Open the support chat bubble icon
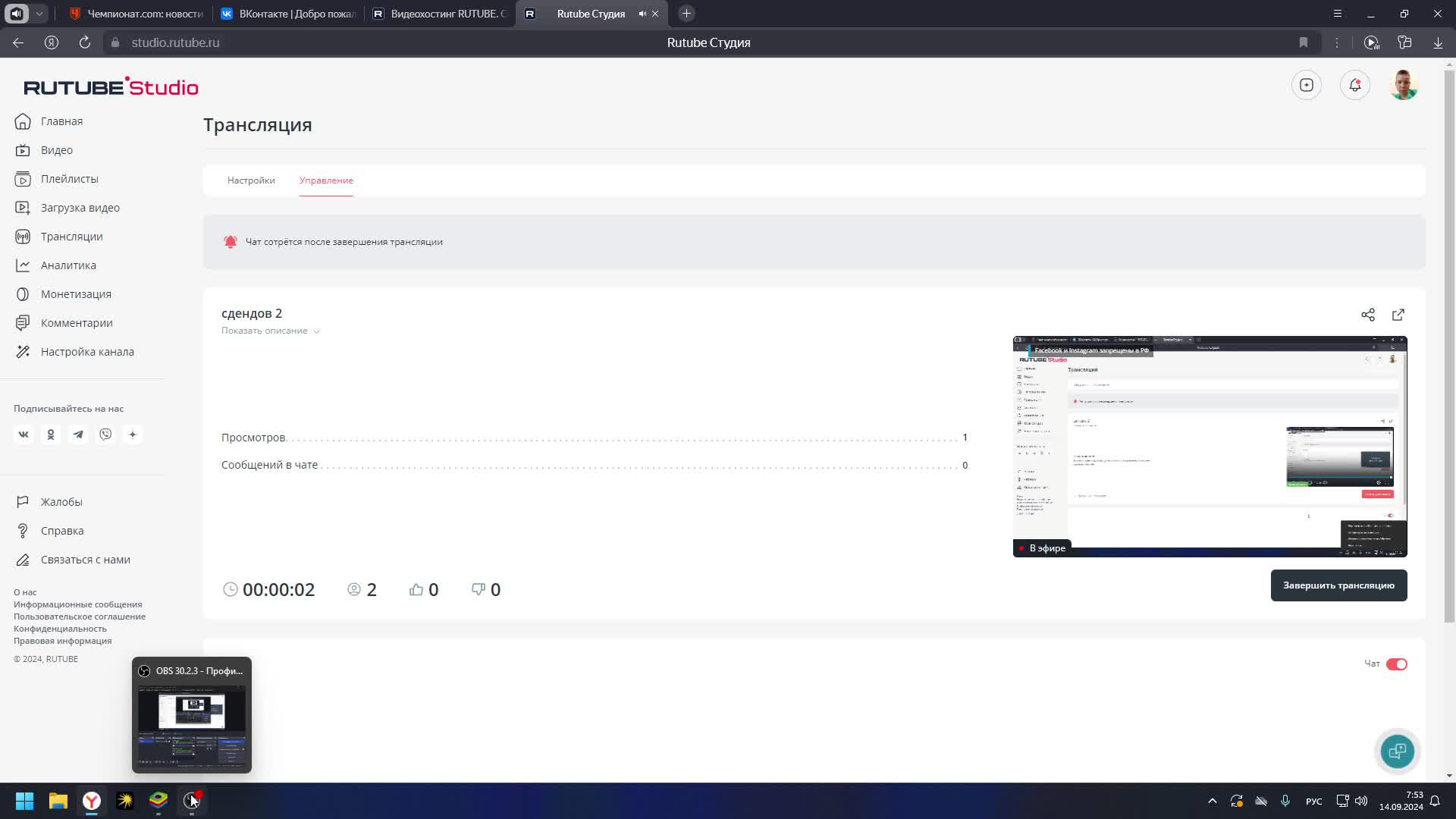The image size is (1456, 819). [1396, 751]
